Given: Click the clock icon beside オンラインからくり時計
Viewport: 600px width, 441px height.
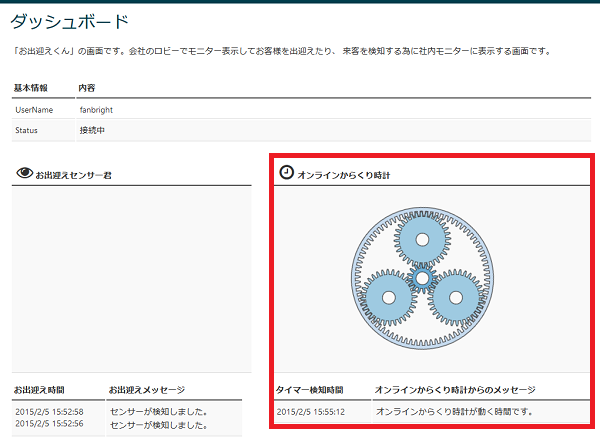Looking at the screenshot, I should 286,173.
